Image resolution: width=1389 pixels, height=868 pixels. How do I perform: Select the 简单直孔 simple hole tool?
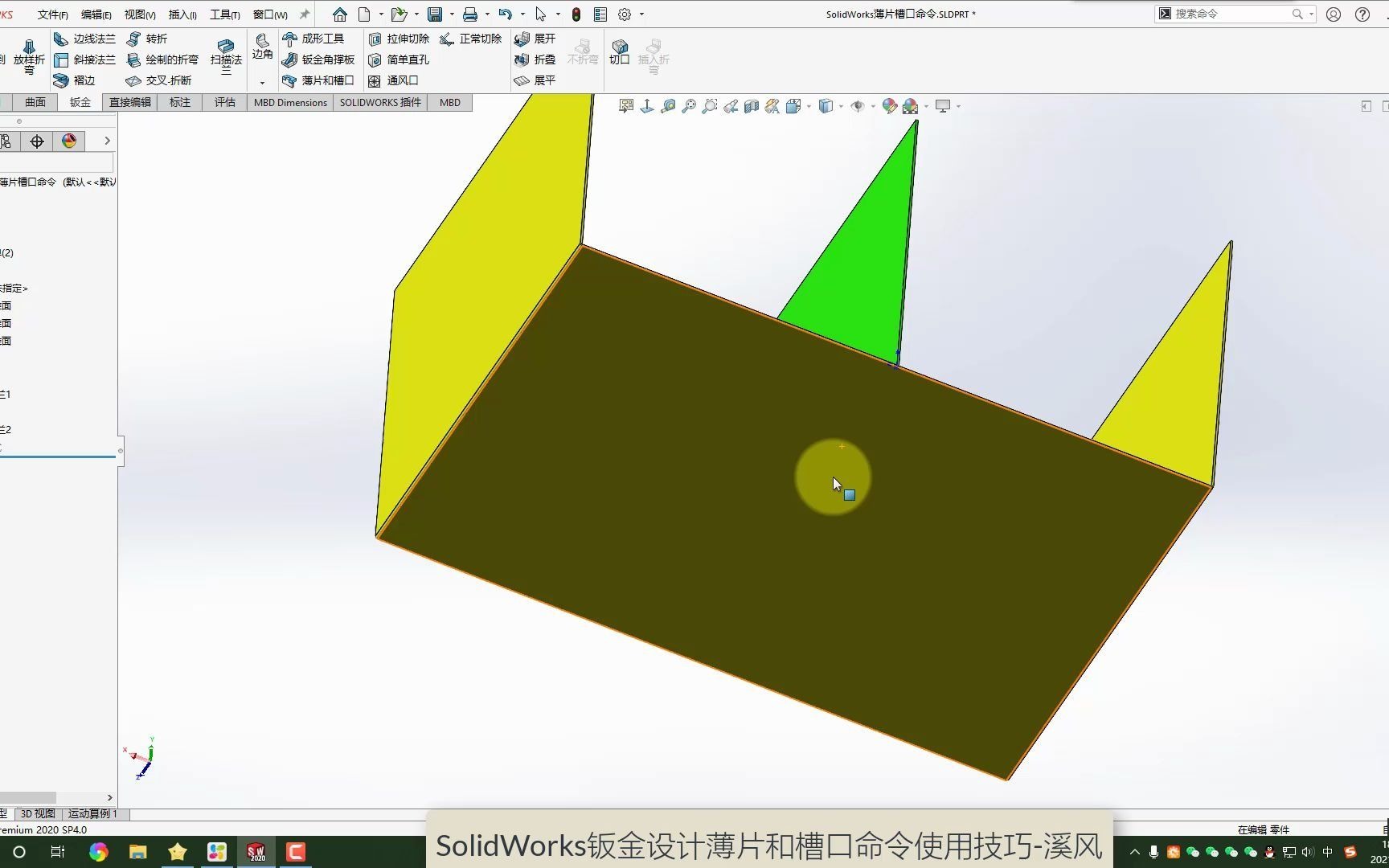398,59
